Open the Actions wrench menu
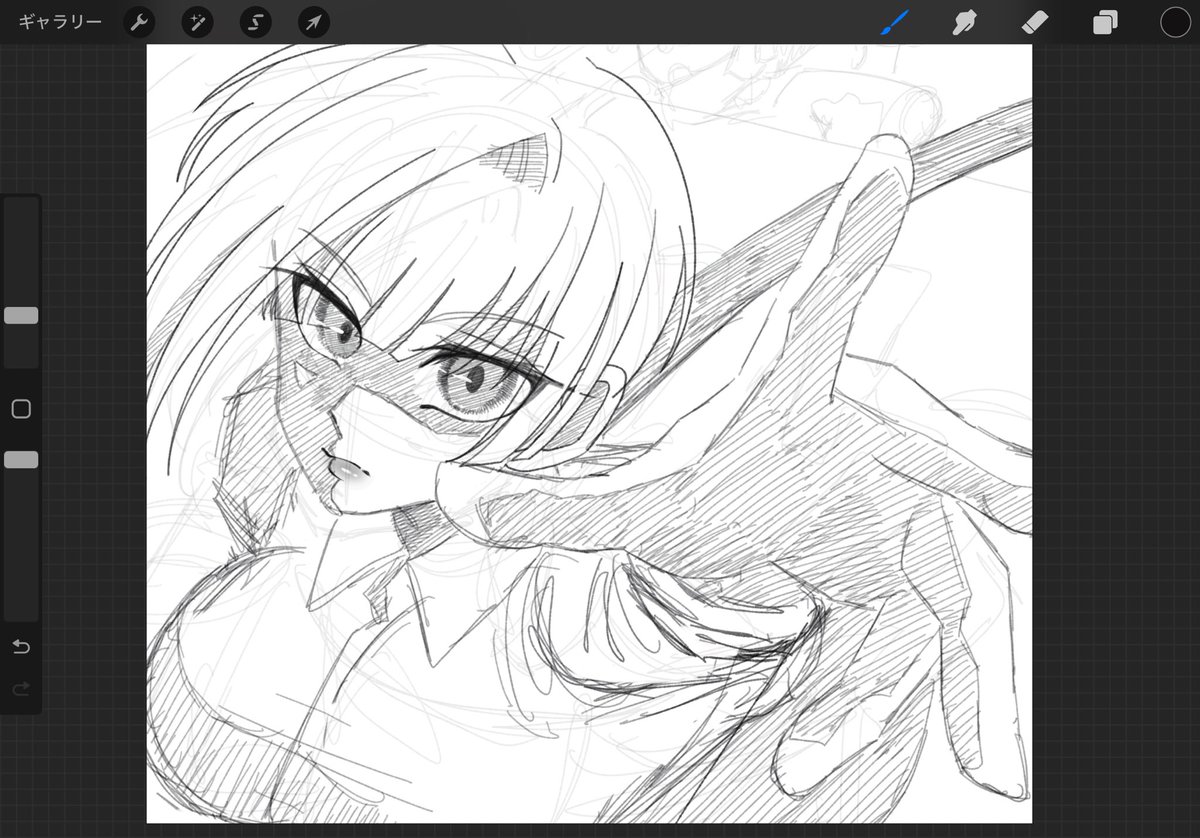The width and height of the screenshot is (1200, 838). point(139,22)
